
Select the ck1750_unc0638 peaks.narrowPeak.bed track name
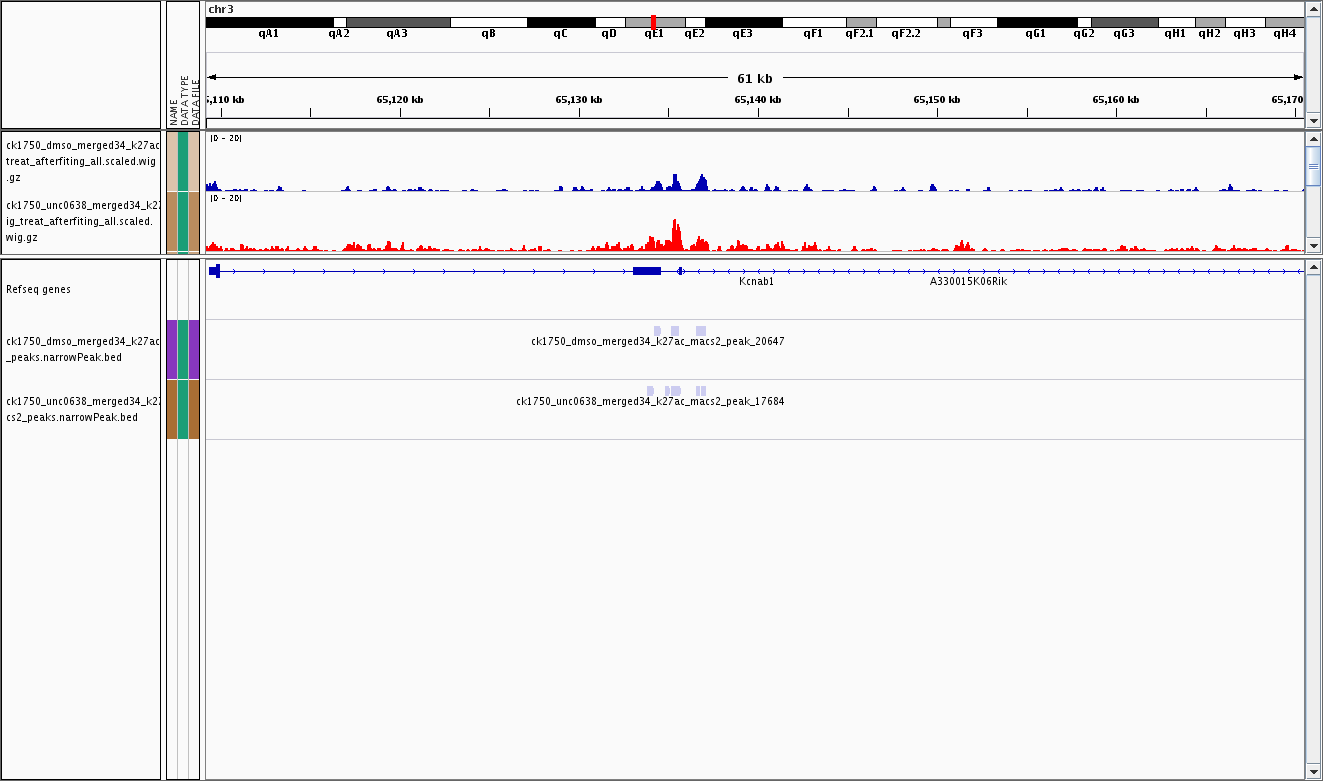pos(80,409)
